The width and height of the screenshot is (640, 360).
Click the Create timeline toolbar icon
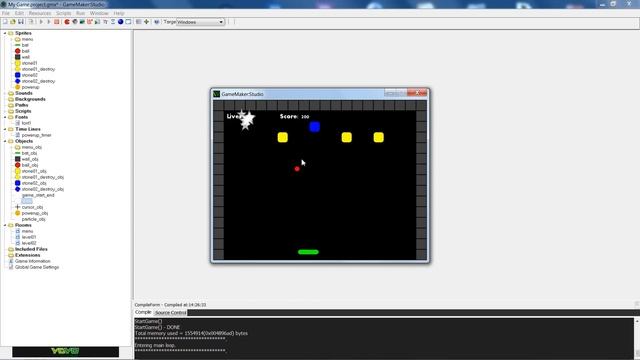(113, 22)
